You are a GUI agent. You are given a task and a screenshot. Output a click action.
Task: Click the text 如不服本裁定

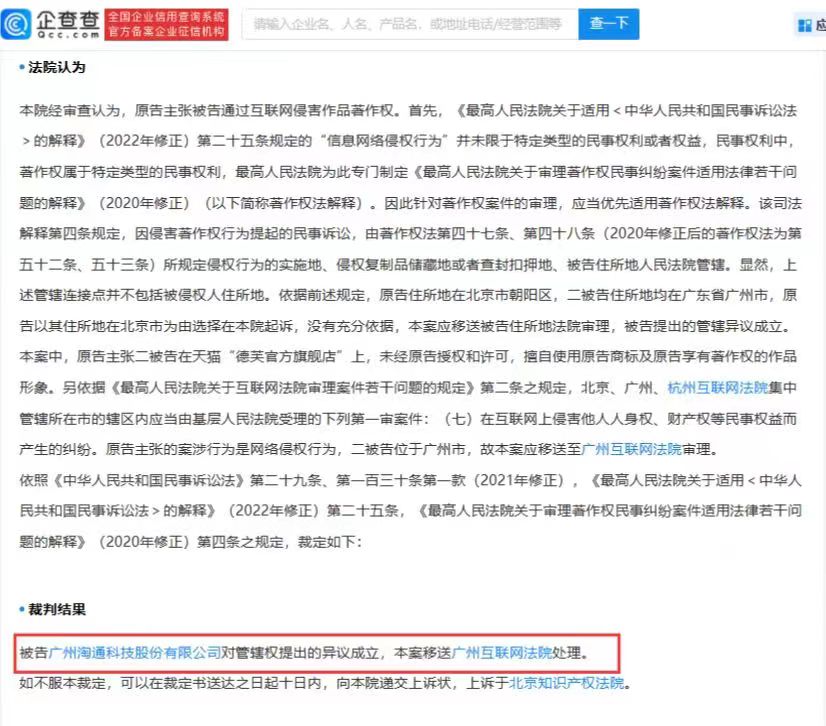pos(62,683)
